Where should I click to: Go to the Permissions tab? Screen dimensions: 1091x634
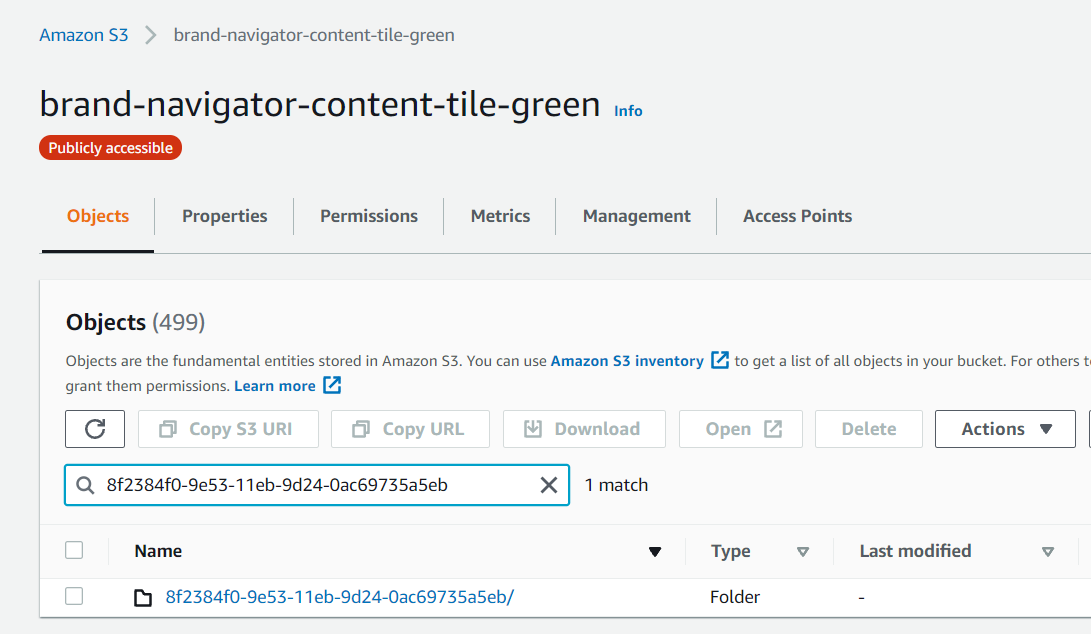[x=369, y=216]
